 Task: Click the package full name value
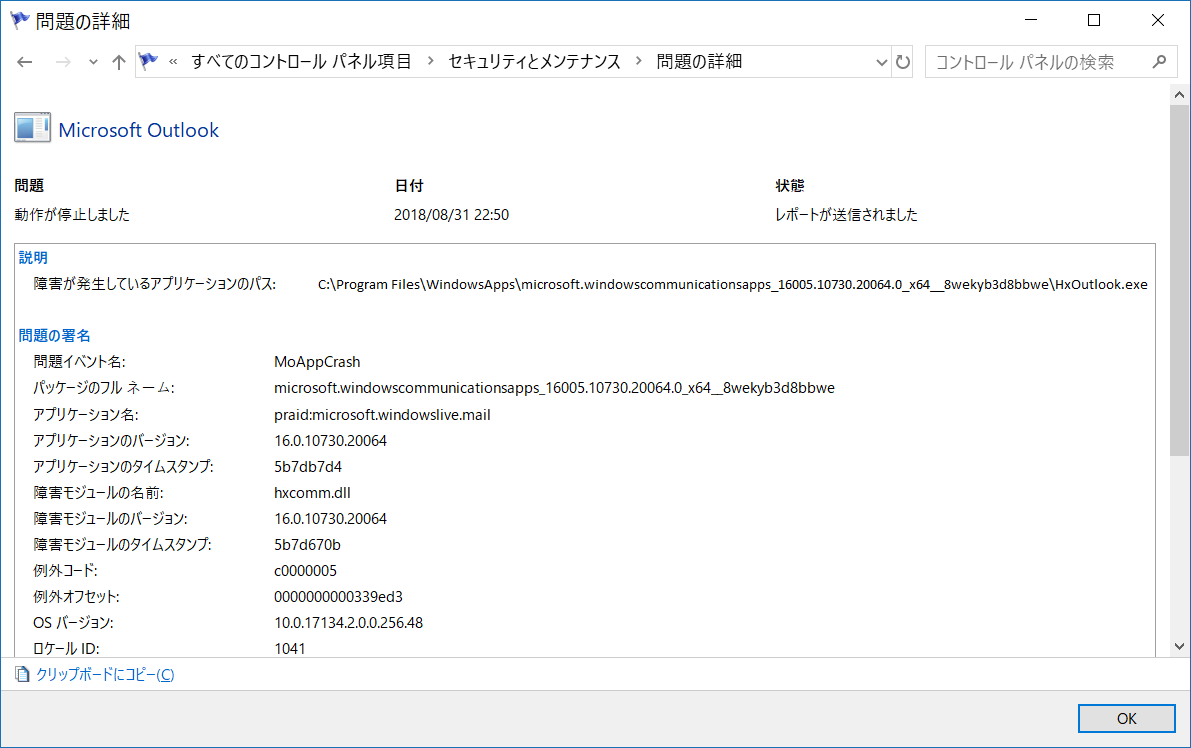554,388
